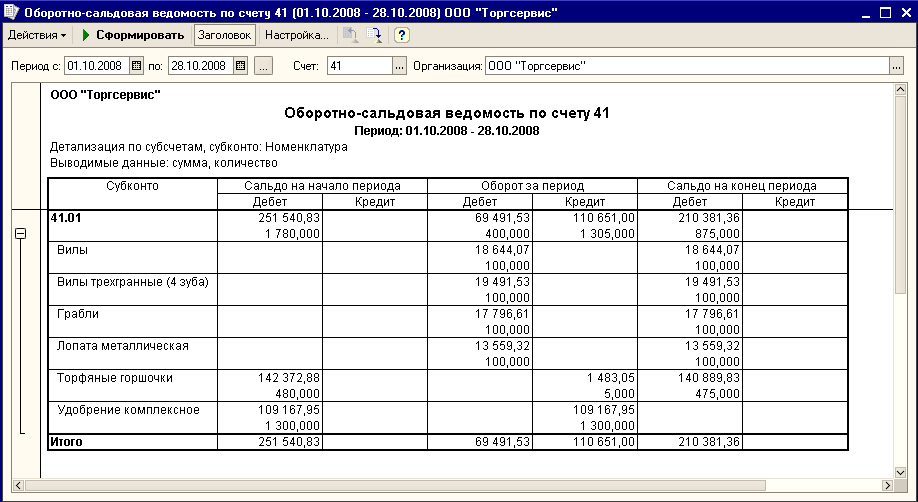Click the 140 889,83 closing balance cell
Screen dimensions: 918x502
point(709,378)
